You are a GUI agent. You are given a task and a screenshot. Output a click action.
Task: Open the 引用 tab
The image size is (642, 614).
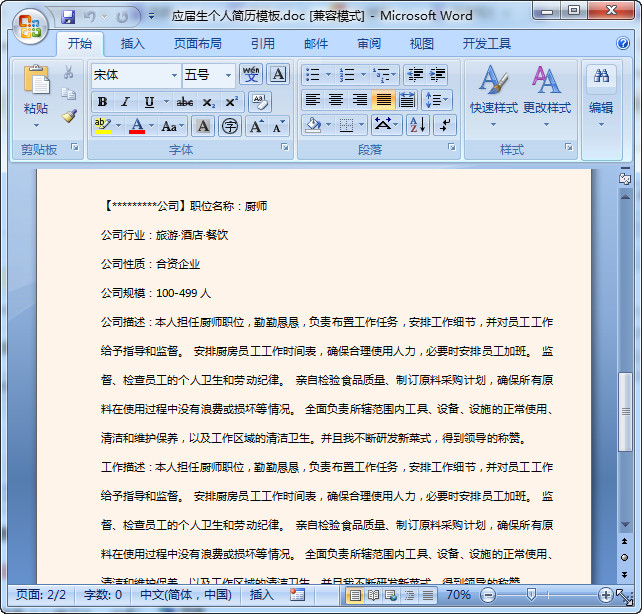tap(262, 43)
